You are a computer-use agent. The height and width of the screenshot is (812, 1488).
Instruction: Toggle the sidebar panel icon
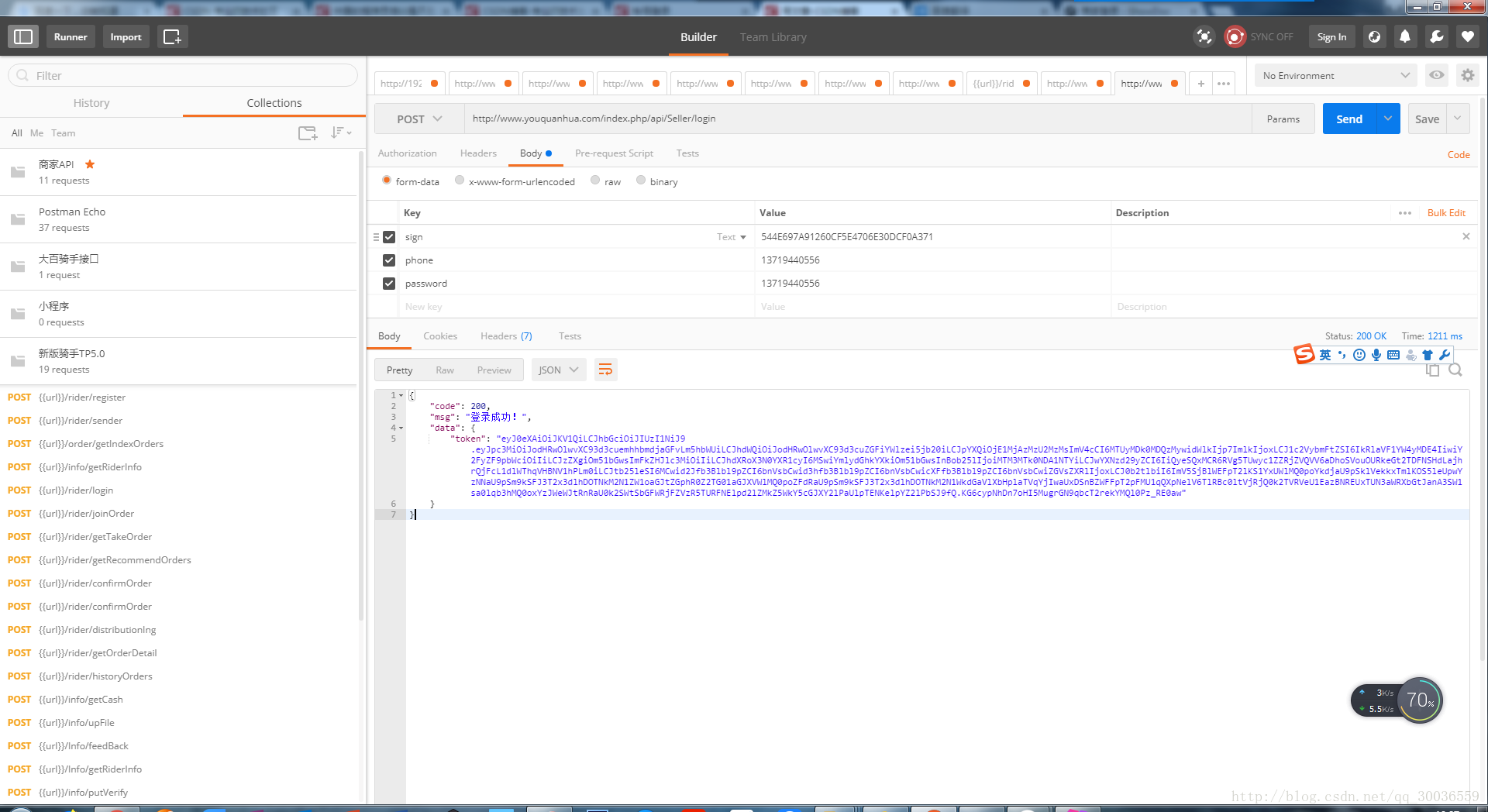[x=23, y=36]
